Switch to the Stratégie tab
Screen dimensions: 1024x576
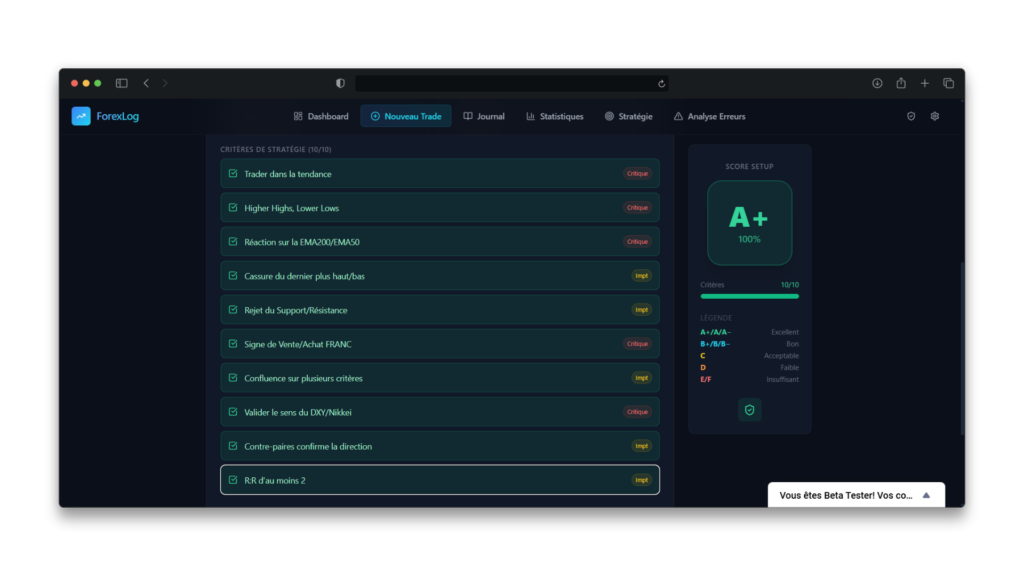(x=628, y=116)
